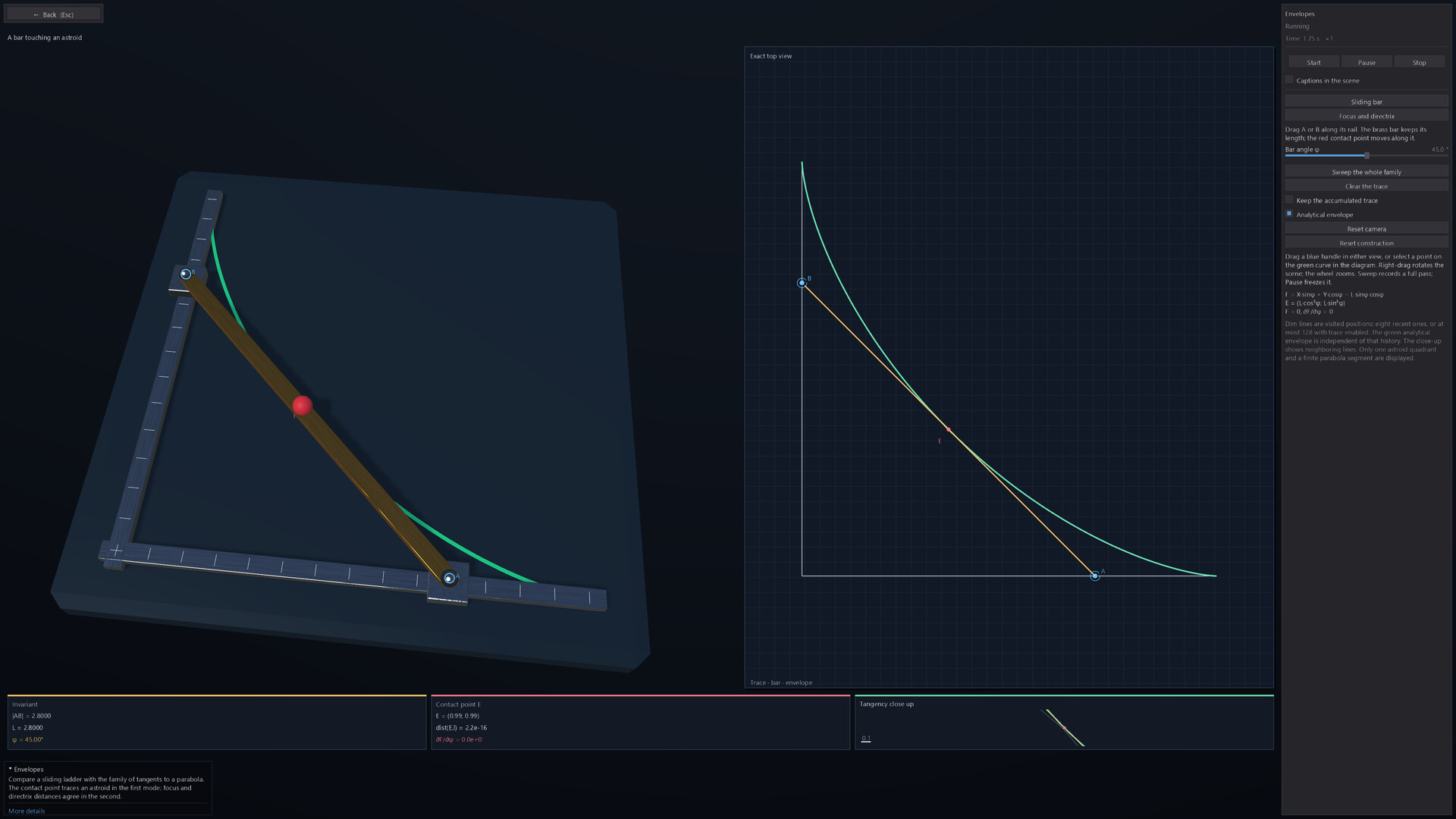Image resolution: width=1456 pixels, height=819 pixels.
Task: Click the L = 2.8000 value
Action: [x=27, y=728]
